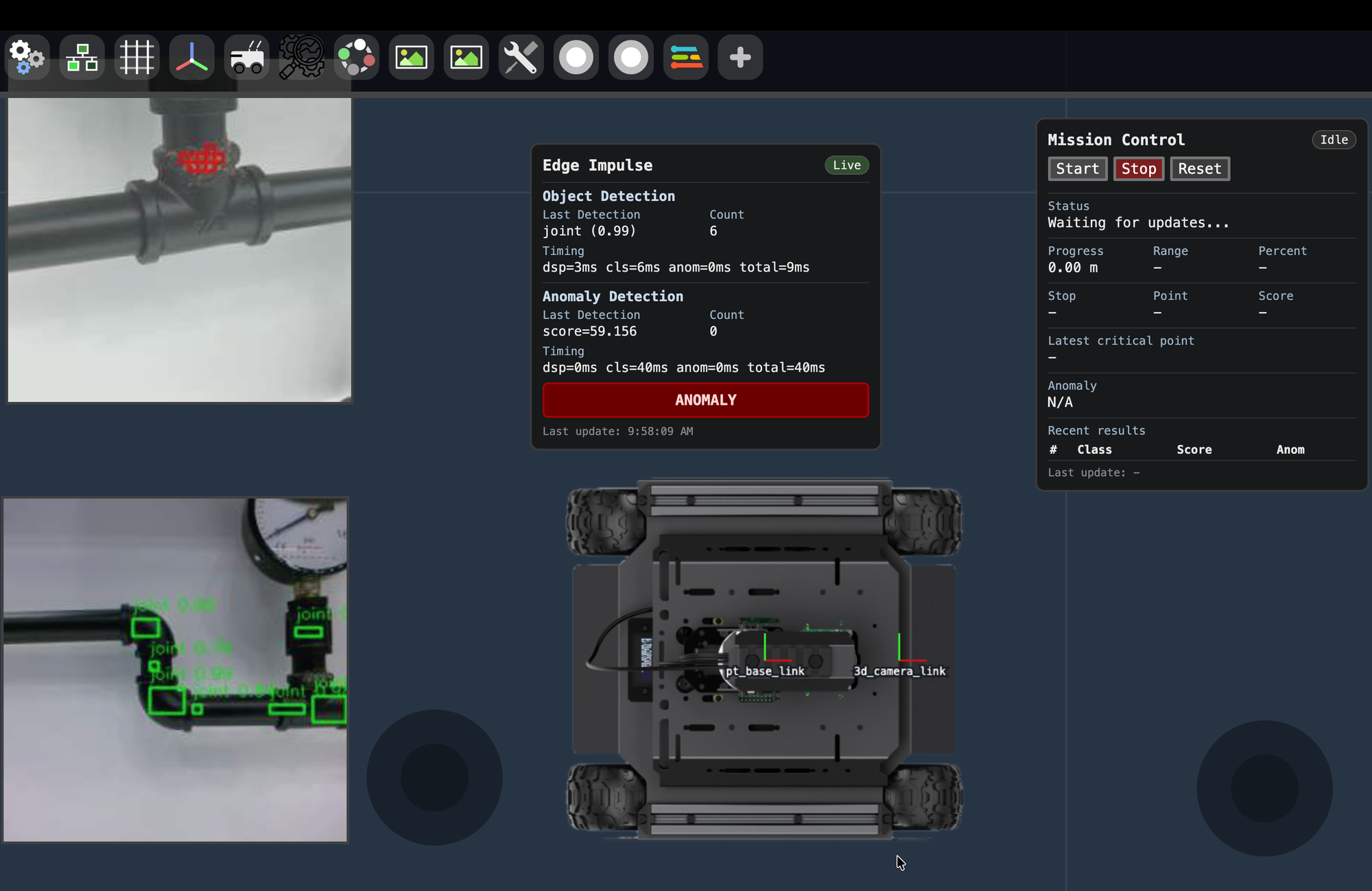
Task: Toggle the Live indicator on Edge Impulse
Action: [846, 165]
